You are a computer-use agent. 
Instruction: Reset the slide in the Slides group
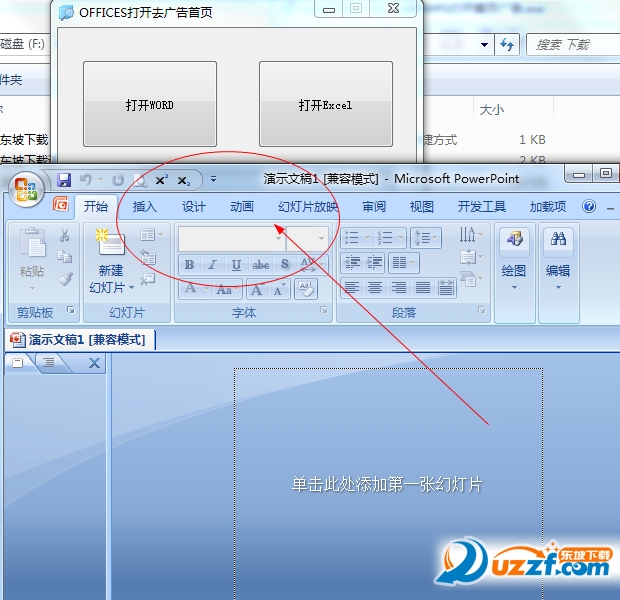(148, 257)
